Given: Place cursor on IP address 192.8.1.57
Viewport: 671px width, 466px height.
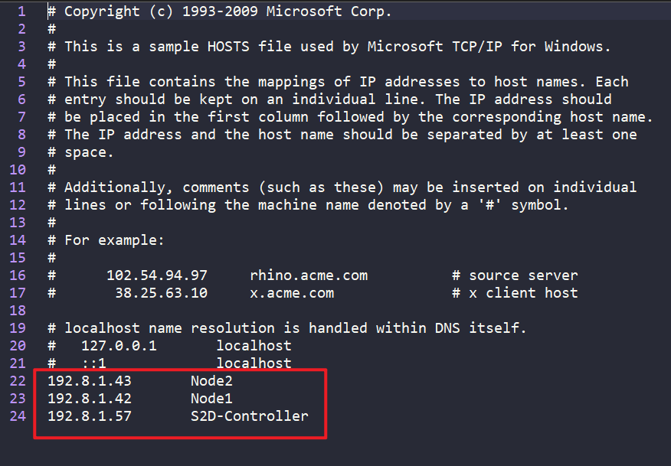Looking at the screenshot, I should [x=89, y=416].
